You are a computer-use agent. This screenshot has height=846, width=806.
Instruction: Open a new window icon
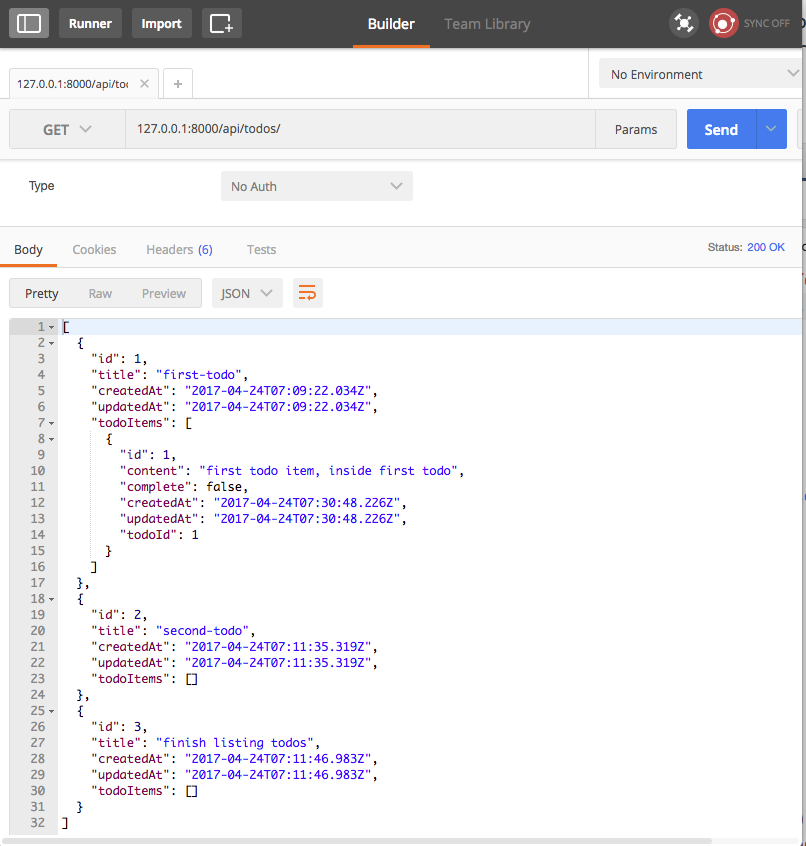(222, 23)
